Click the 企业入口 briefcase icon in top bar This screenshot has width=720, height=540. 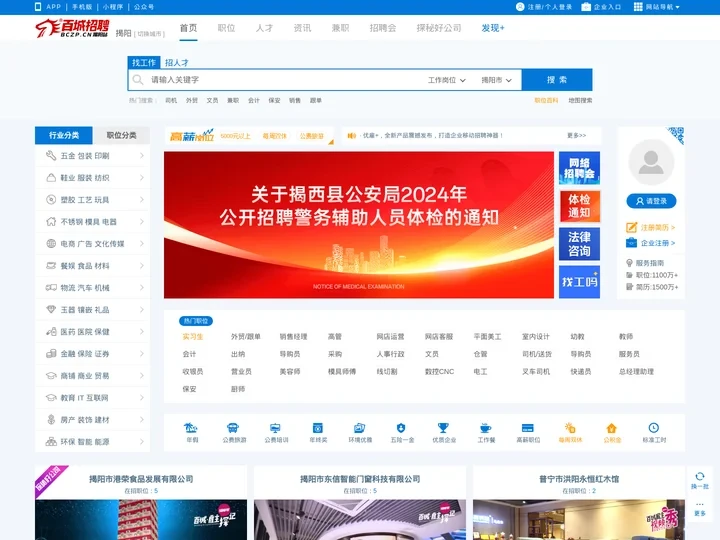[586, 6]
